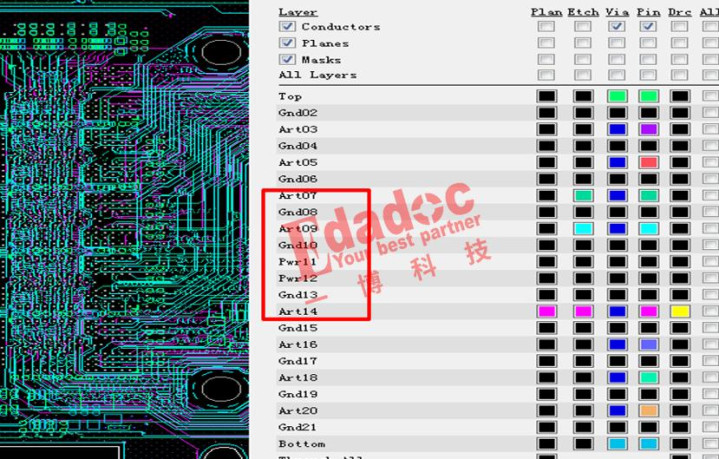
Task: Click the Bottom layer blue Pin swatch
Action: coord(648,444)
